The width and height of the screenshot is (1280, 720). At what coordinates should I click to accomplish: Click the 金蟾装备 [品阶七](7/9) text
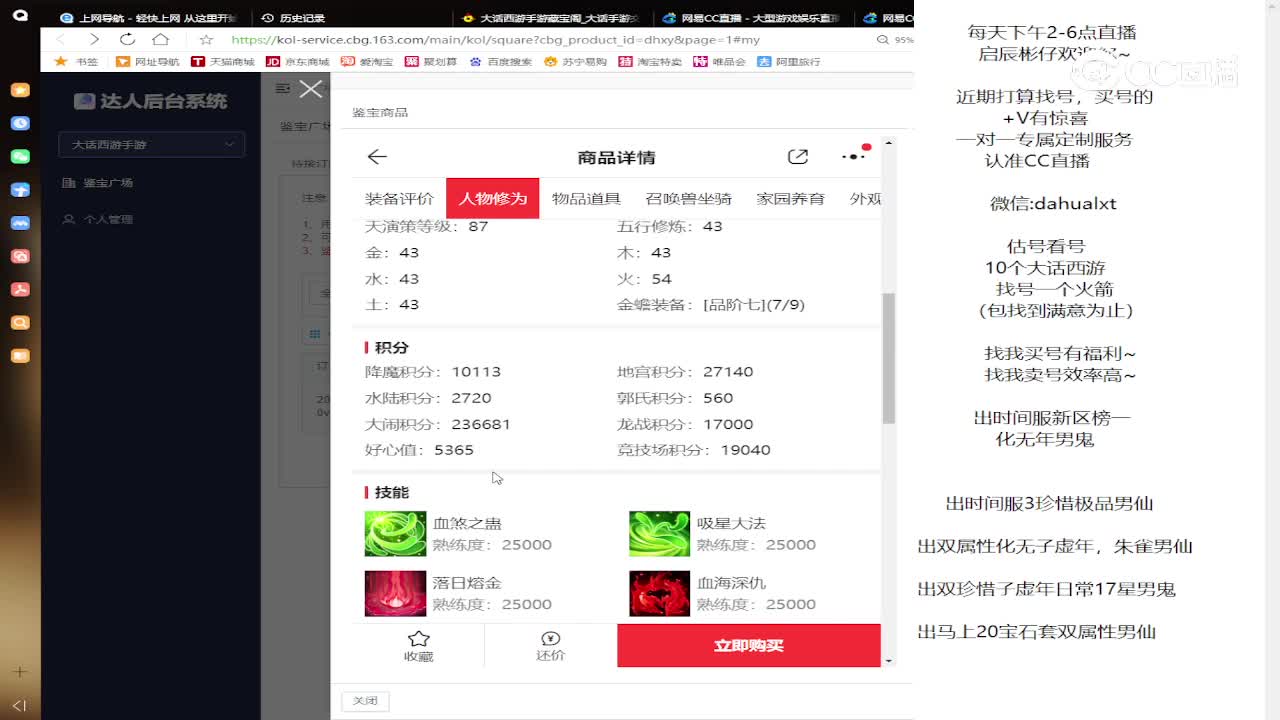coord(711,304)
